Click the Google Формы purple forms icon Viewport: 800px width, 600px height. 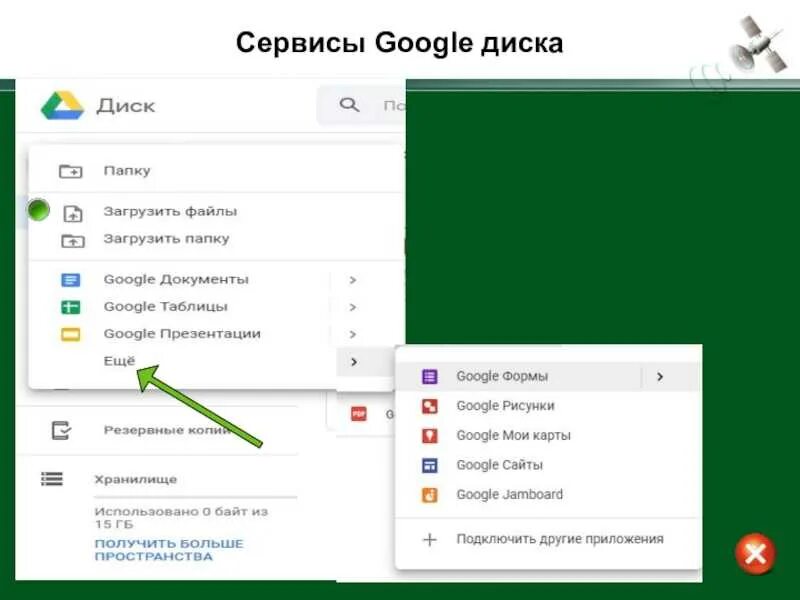pos(430,375)
